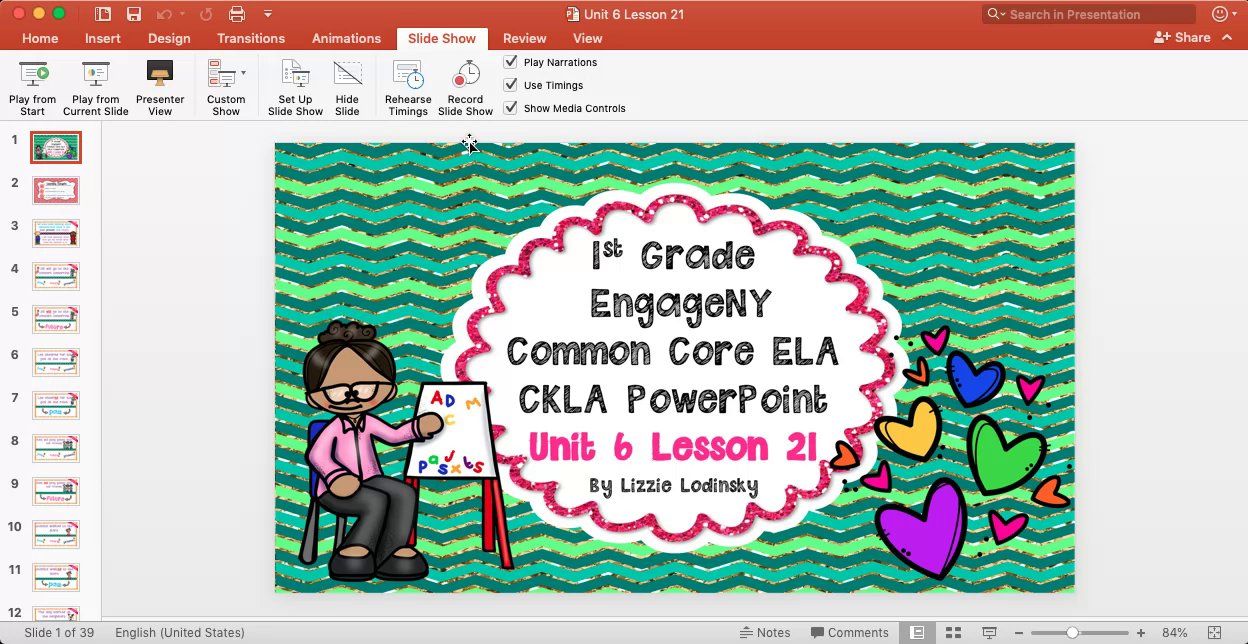Click the zoom slider handle

coord(1072,633)
